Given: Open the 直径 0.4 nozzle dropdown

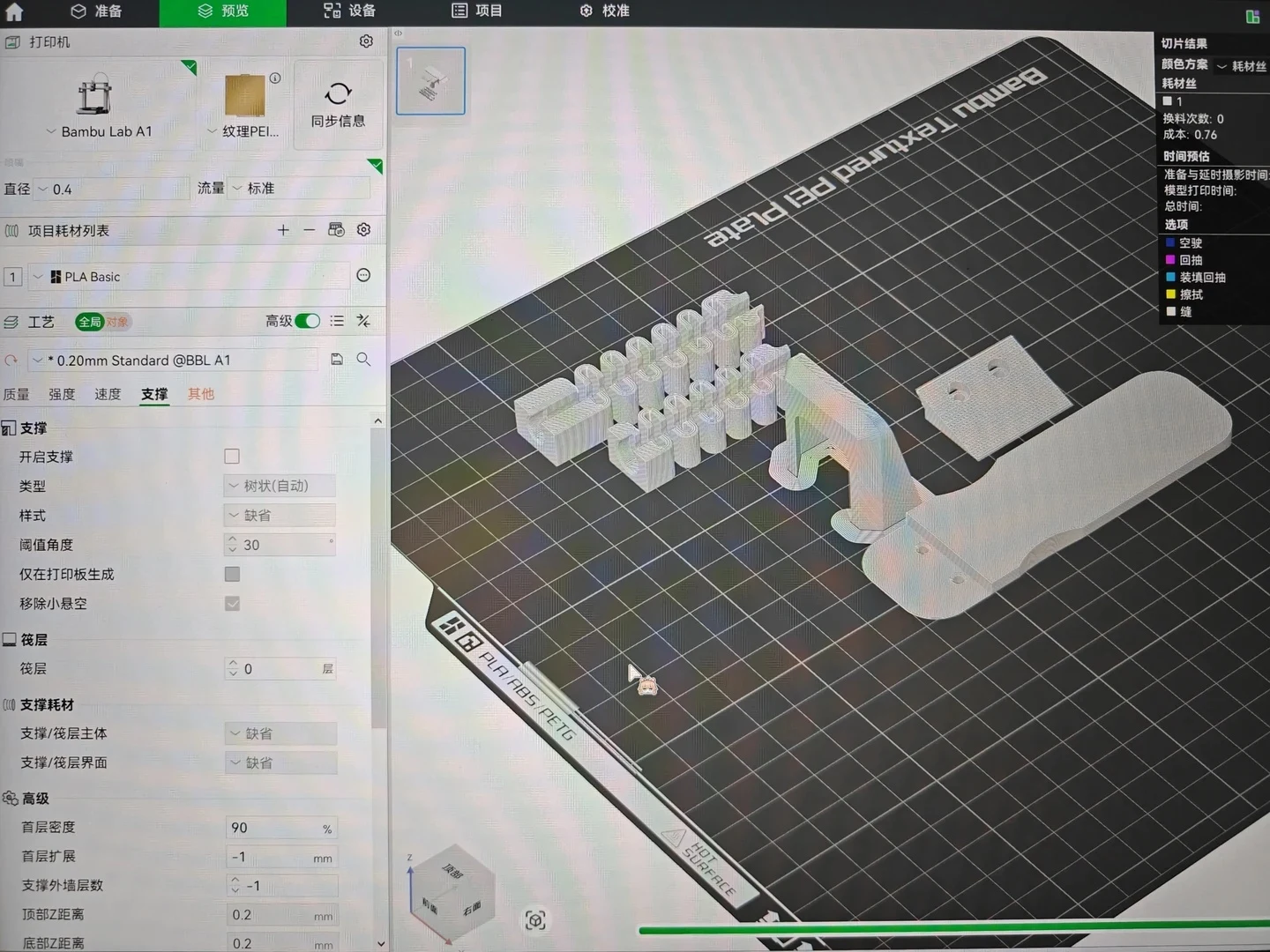Looking at the screenshot, I should tap(110, 189).
